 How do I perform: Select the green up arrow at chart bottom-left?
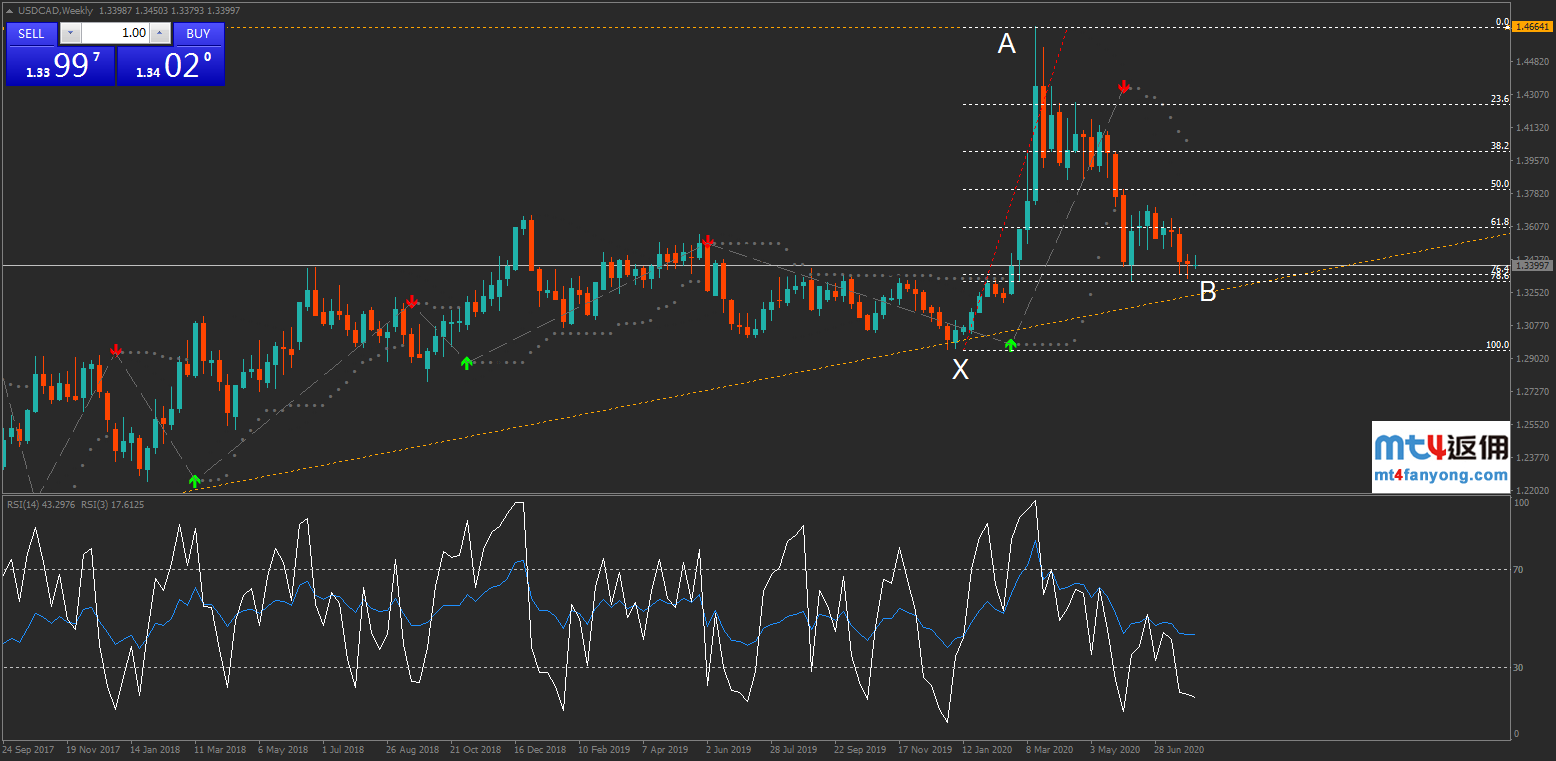194,481
